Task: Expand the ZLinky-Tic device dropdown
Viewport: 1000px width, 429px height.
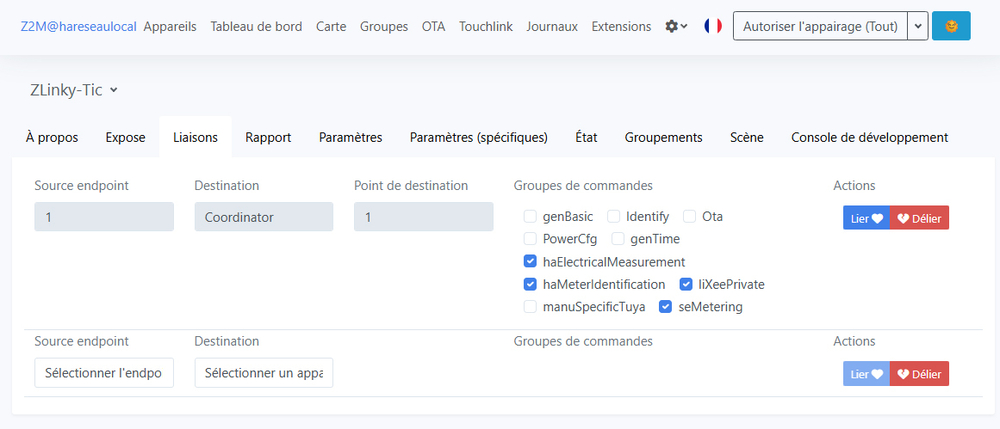Action: [x=73, y=91]
